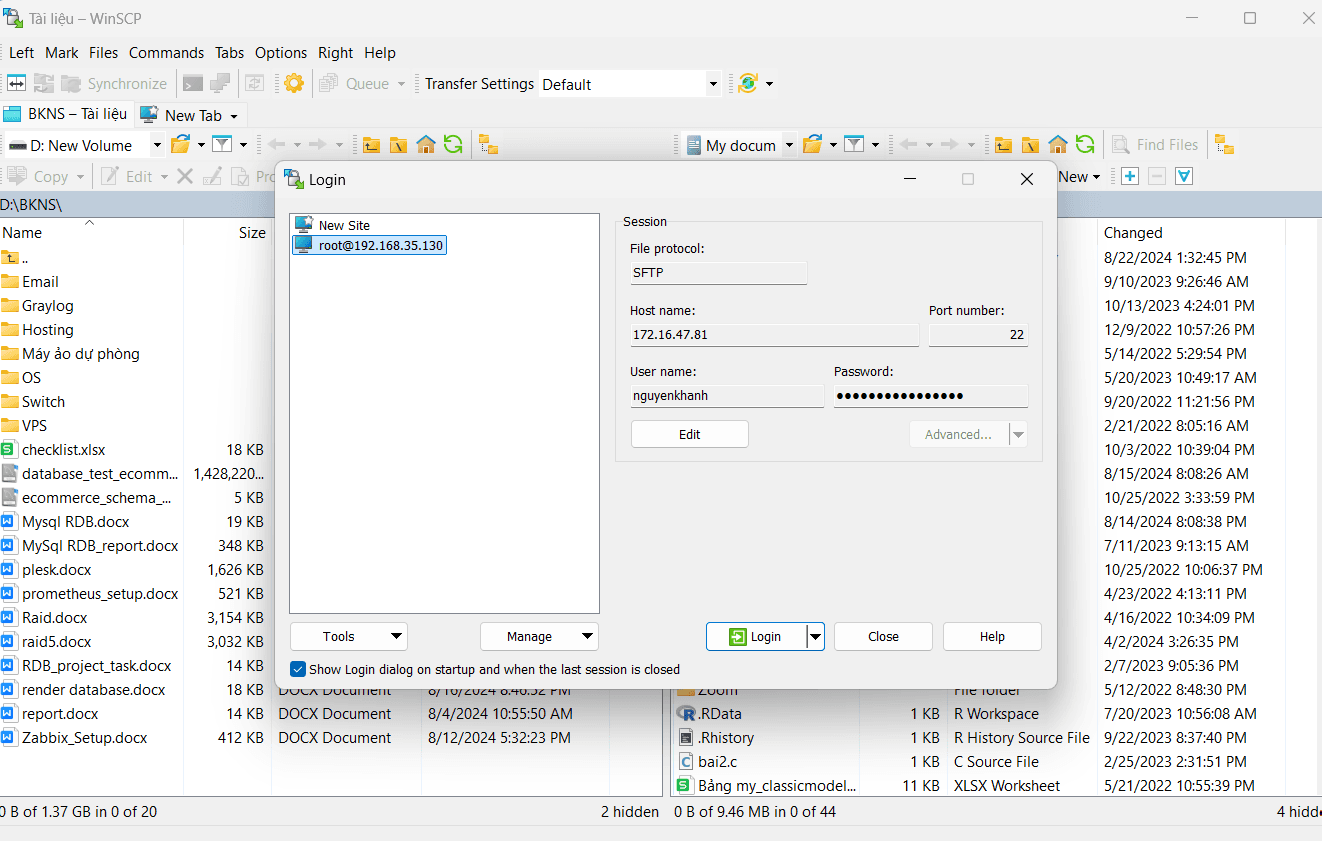This screenshot has width=1322, height=841.
Task: Open home directory on the remote panel
Action: [x=1058, y=144]
